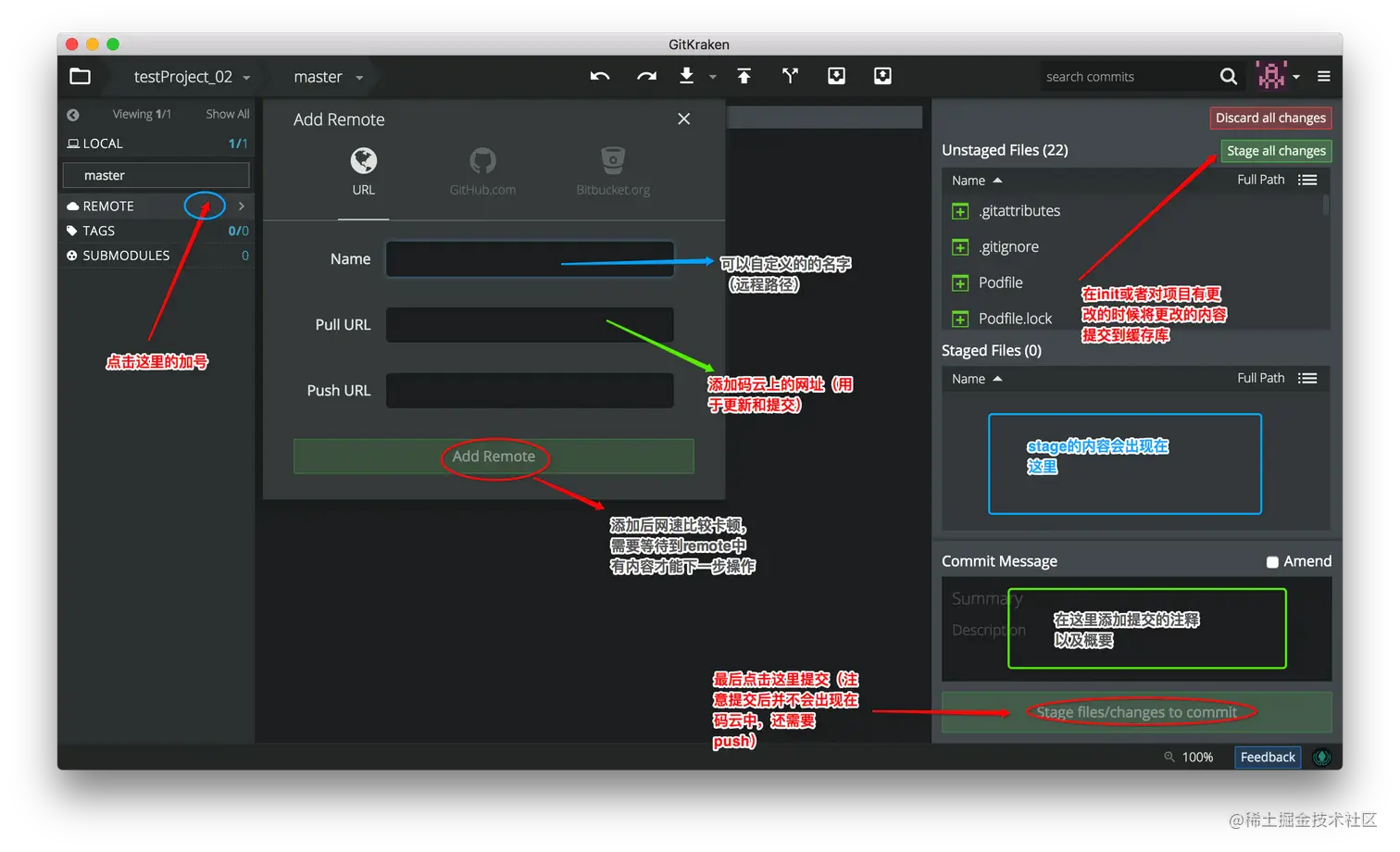
Task: Click Stage files/changes to commit button
Action: [1136, 712]
